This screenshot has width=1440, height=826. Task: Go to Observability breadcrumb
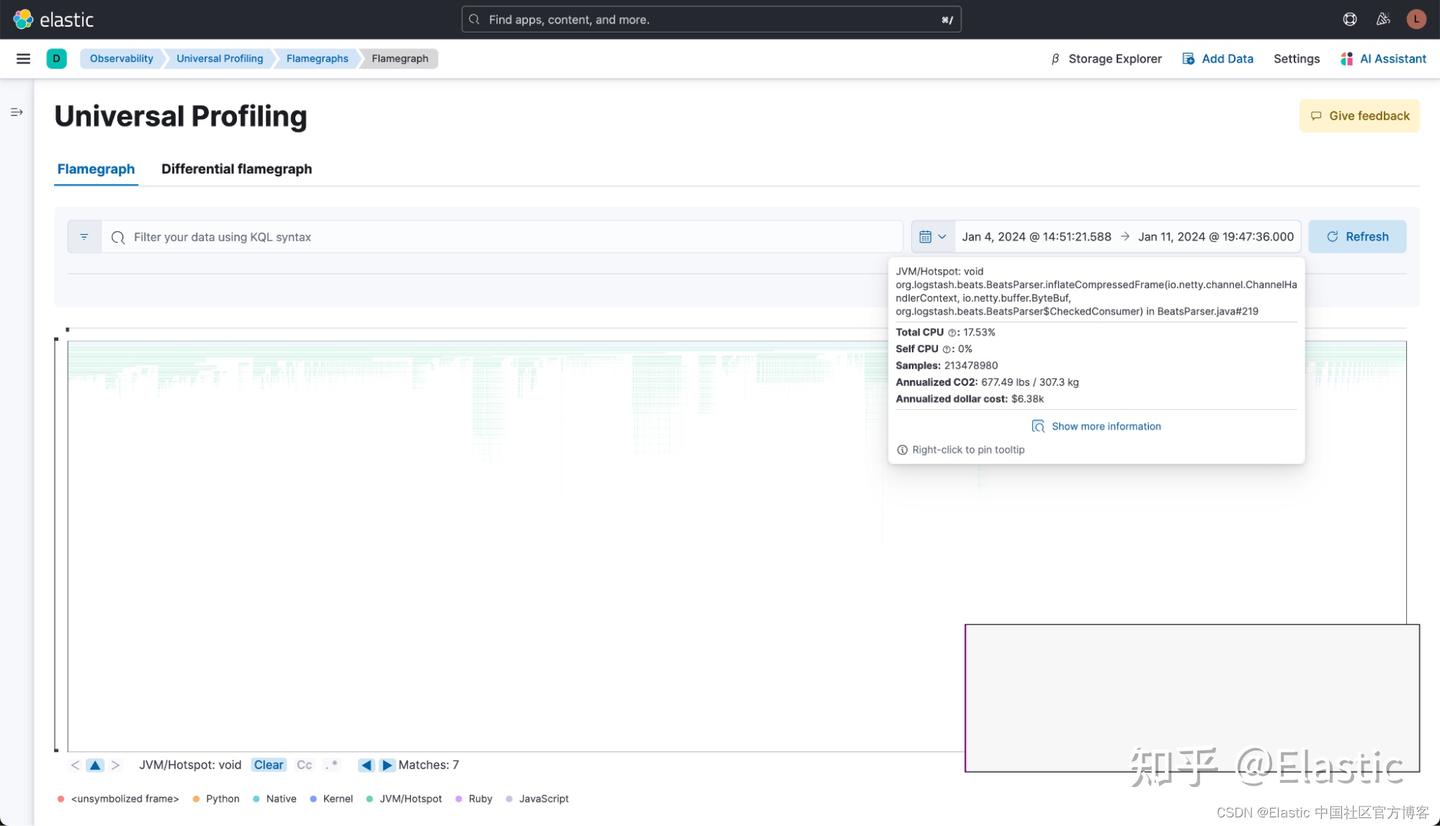tap(122, 59)
